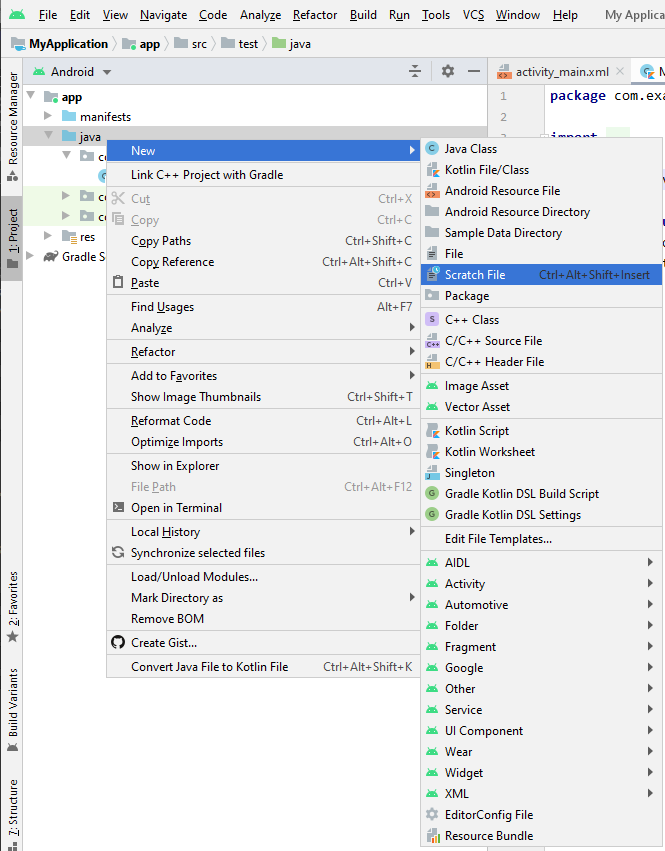Click the EditorConfig File gear icon
This screenshot has width=665, height=851.
(x=432, y=815)
